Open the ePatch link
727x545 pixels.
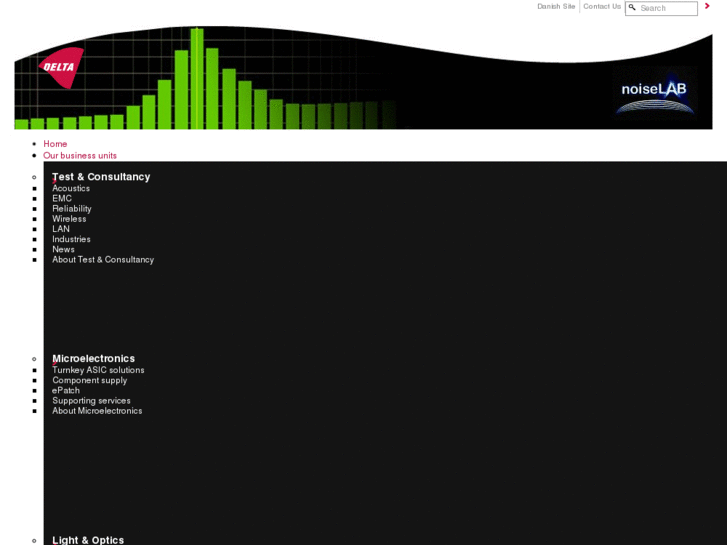tap(66, 391)
